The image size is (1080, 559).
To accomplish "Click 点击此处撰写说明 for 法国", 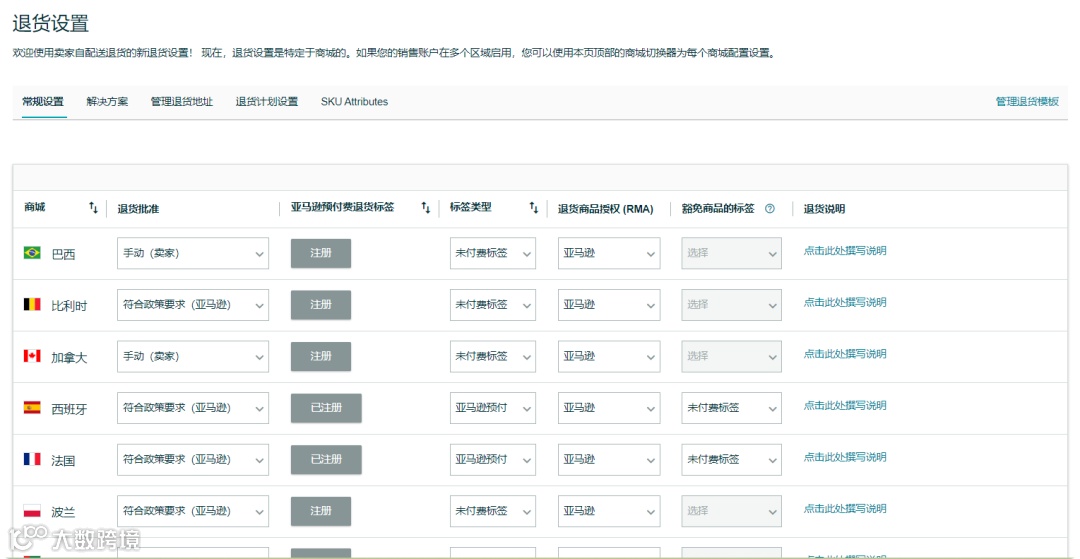I will click(845, 457).
